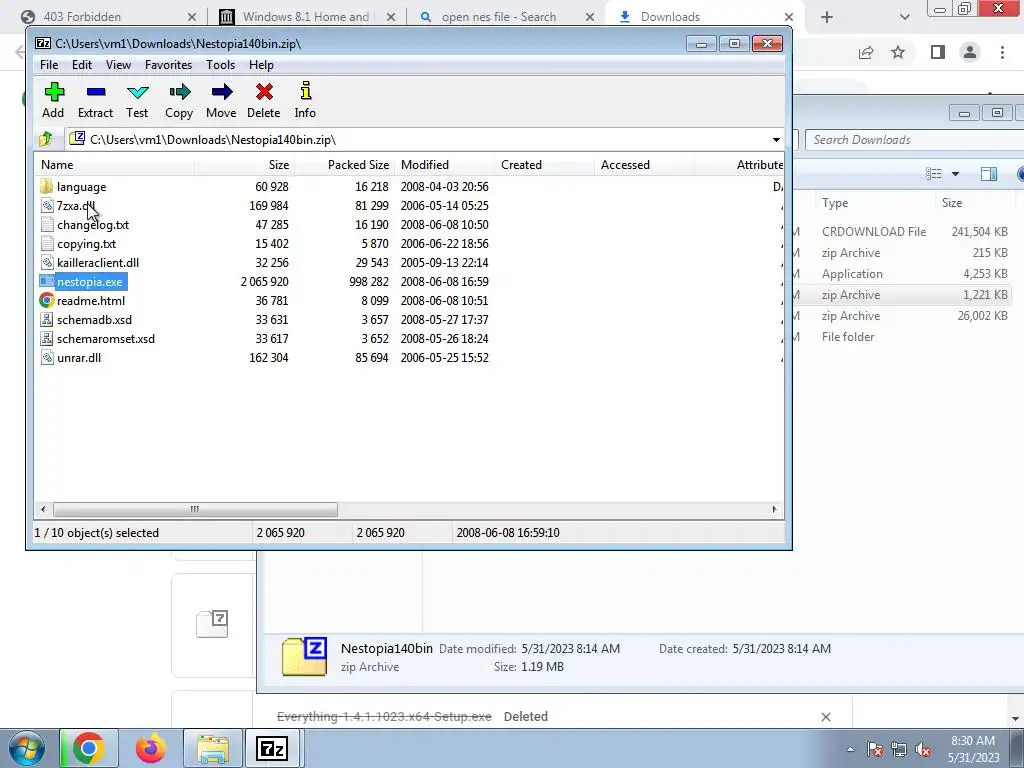
Task: Click the Search Downloads input field
Action: [x=914, y=140]
